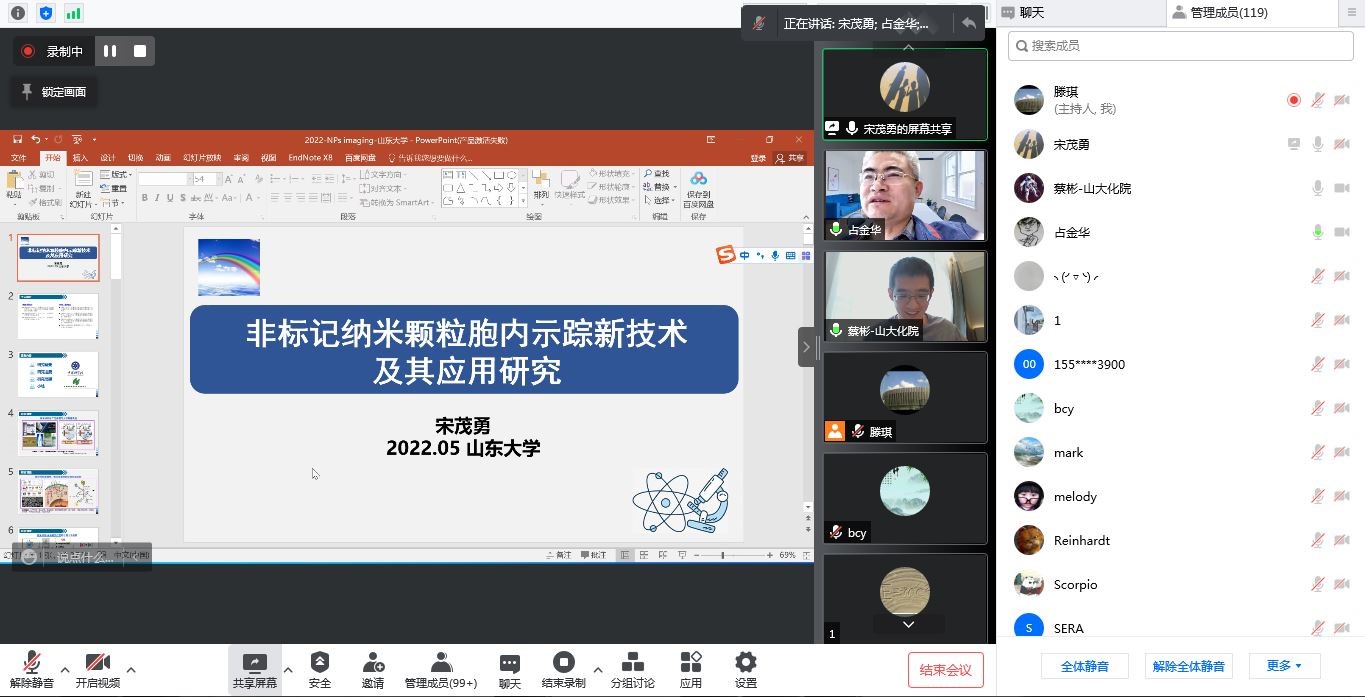Open the 更多 dropdown in members panel
Image resolution: width=1365 pixels, height=697 pixels.
1284,666
